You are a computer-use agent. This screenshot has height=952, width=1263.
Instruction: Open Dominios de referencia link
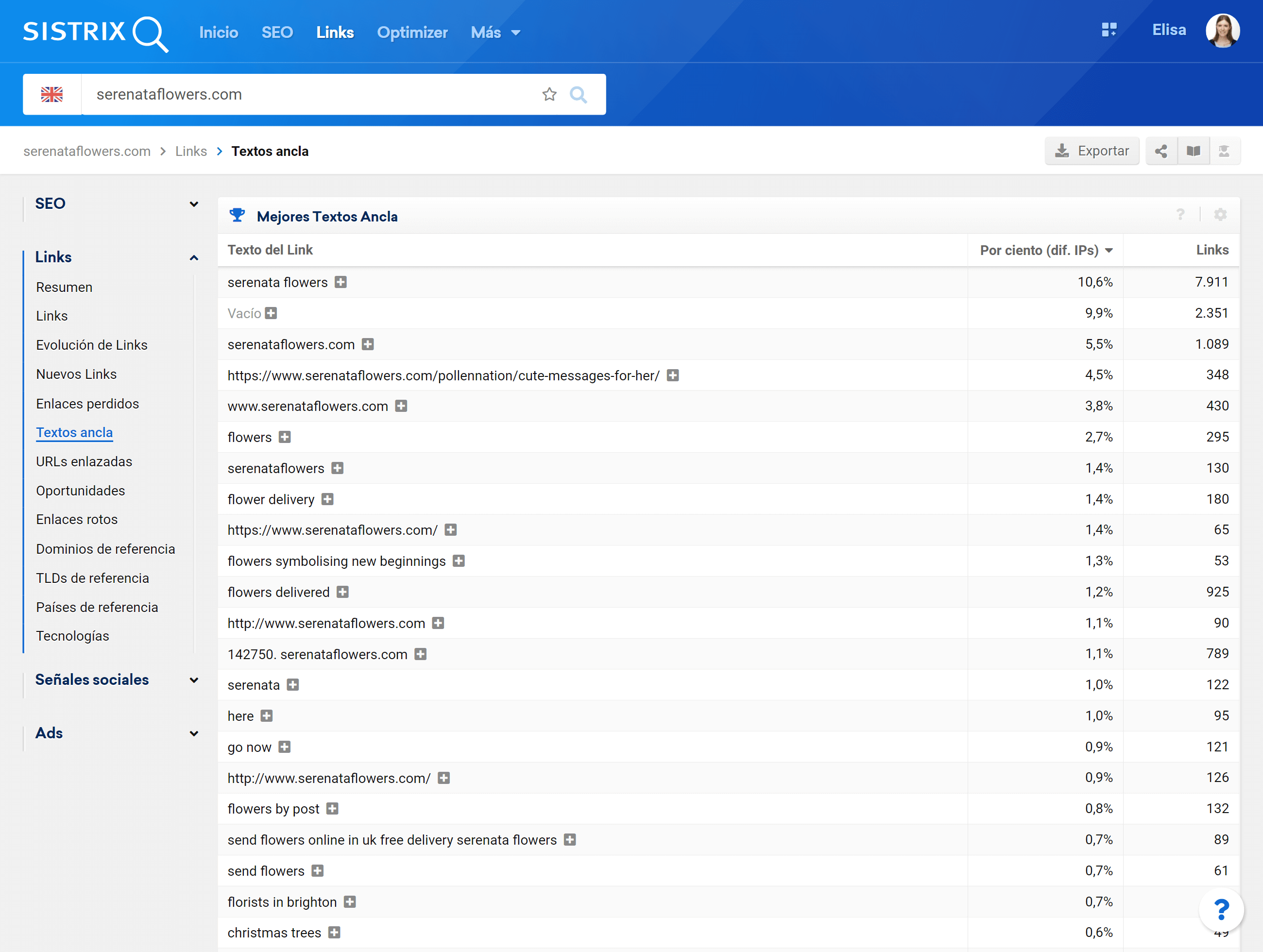pos(105,549)
